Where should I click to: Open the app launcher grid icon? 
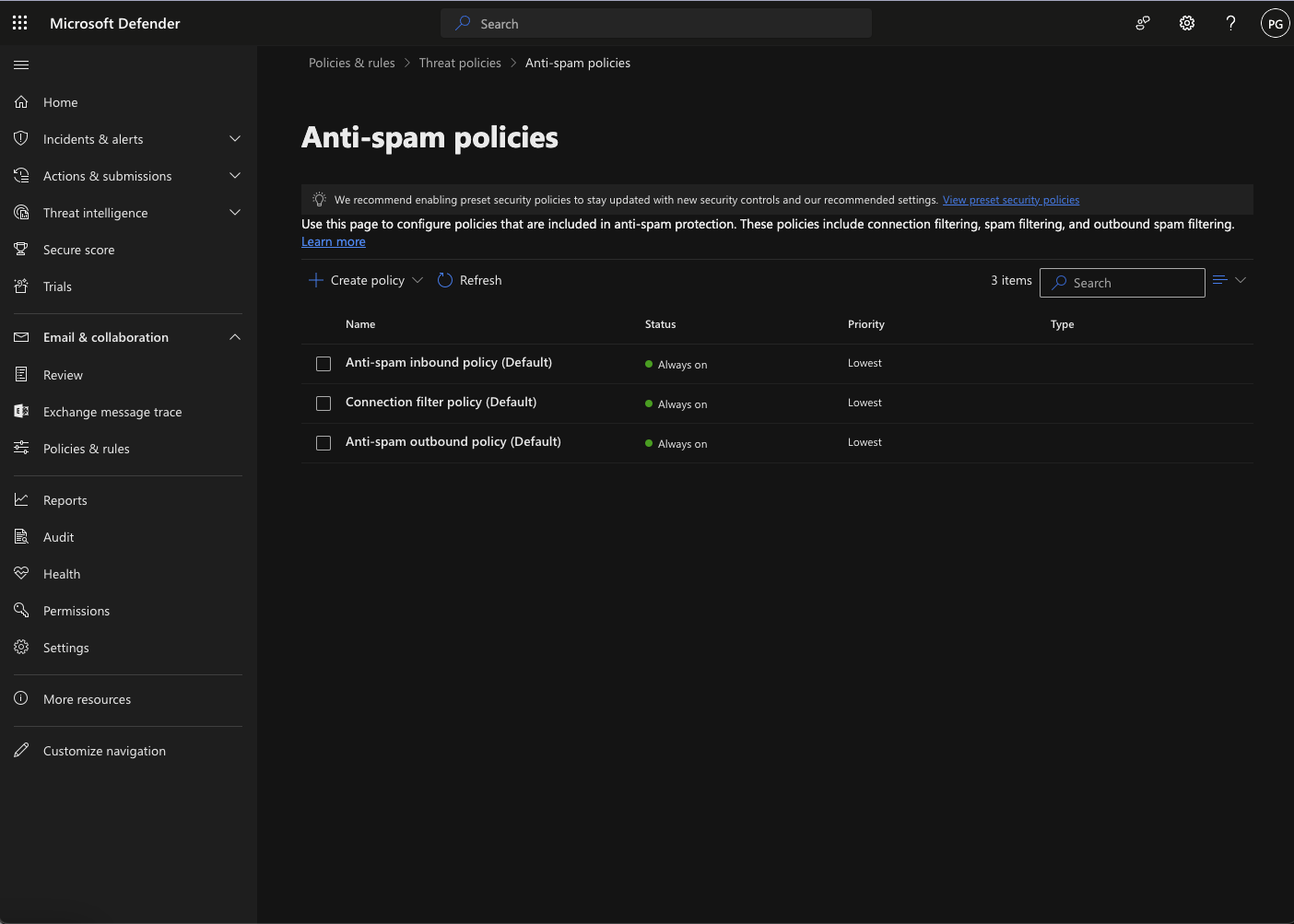[20, 23]
